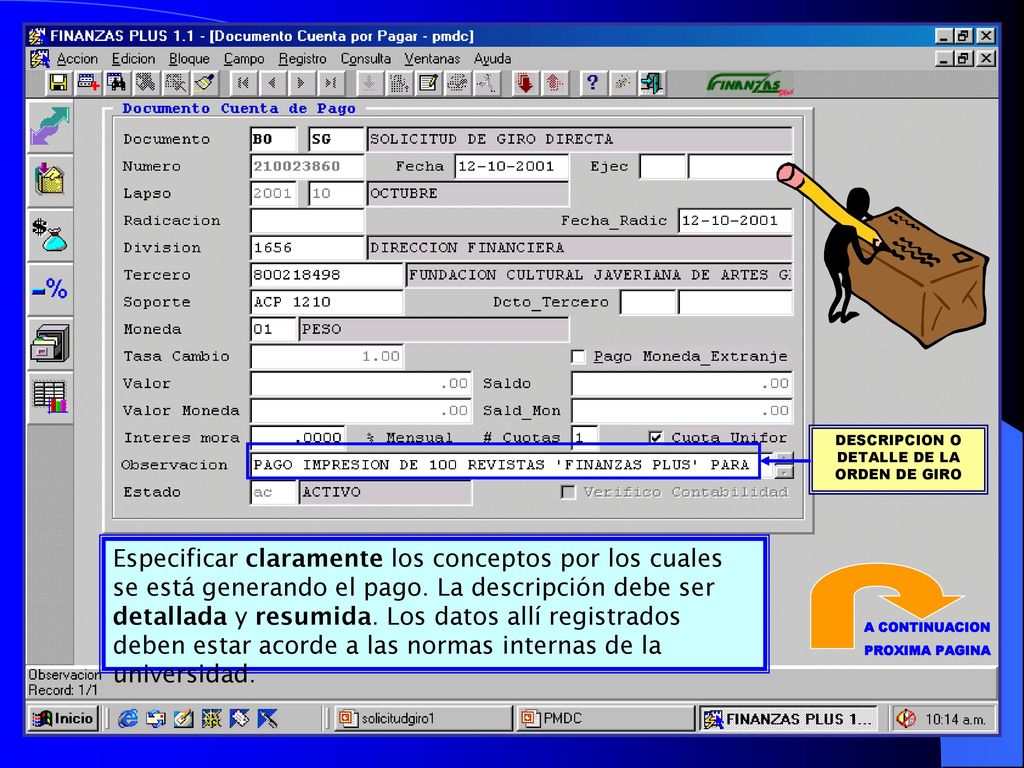Click the tray icon beside the clock
This screenshot has width=1024, height=768.
click(906, 719)
